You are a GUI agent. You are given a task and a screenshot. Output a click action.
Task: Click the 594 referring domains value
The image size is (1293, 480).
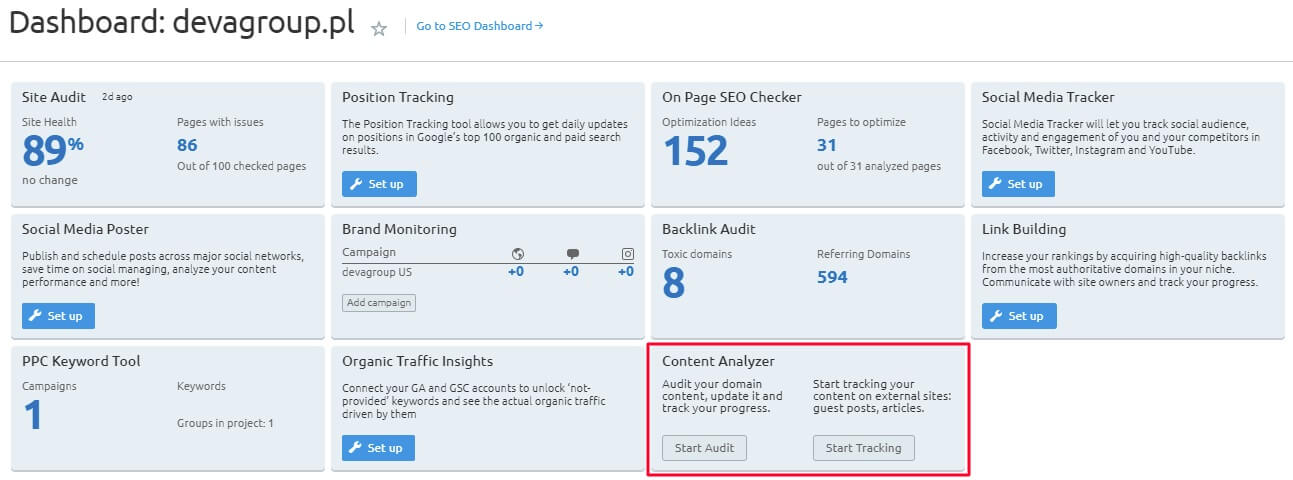coord(832,277)
